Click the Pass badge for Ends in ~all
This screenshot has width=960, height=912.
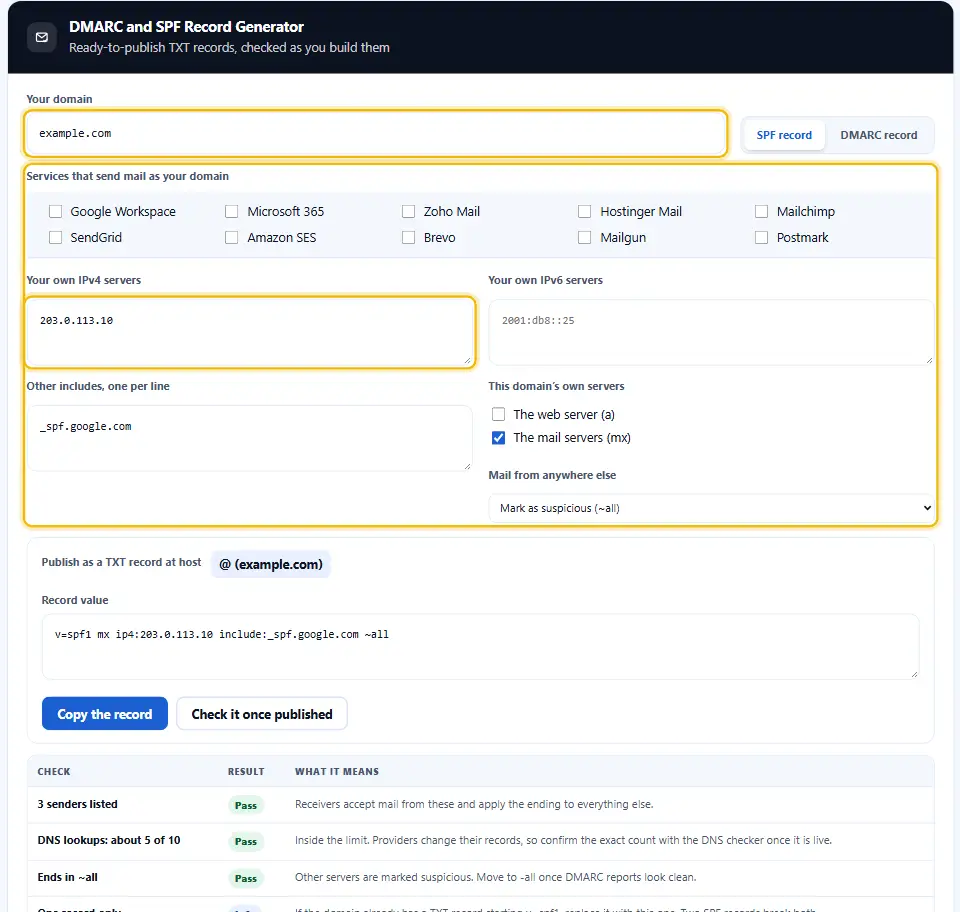click(x=246, y=878)
